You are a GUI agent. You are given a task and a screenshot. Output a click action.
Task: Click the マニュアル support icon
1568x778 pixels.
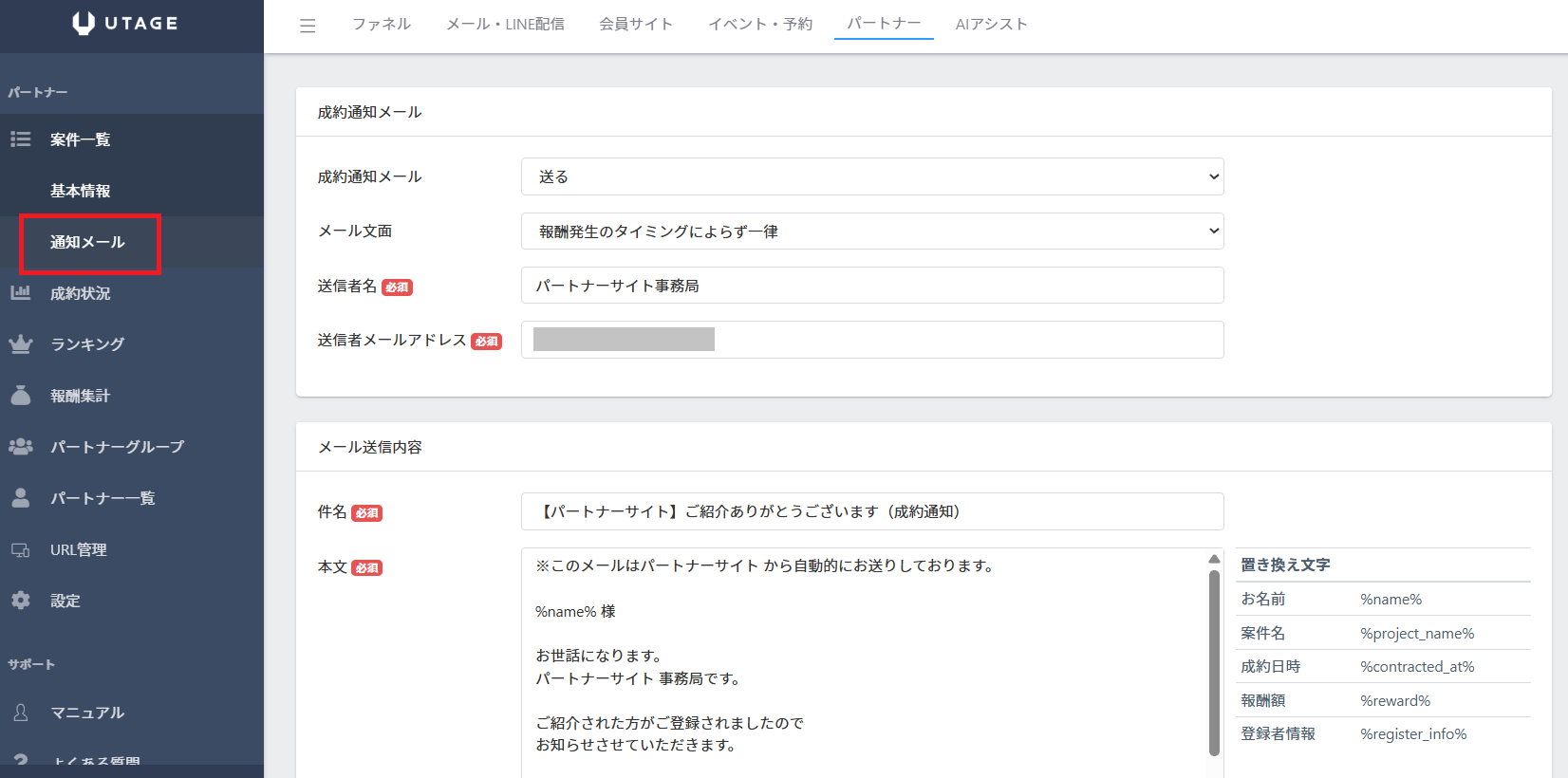21,713
